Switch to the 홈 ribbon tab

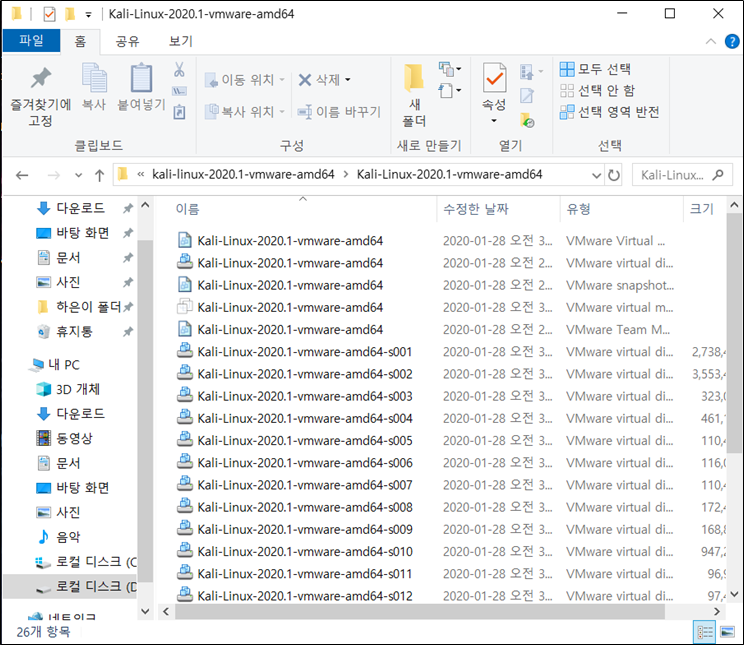pyautogui.click(x=80, y=41)
